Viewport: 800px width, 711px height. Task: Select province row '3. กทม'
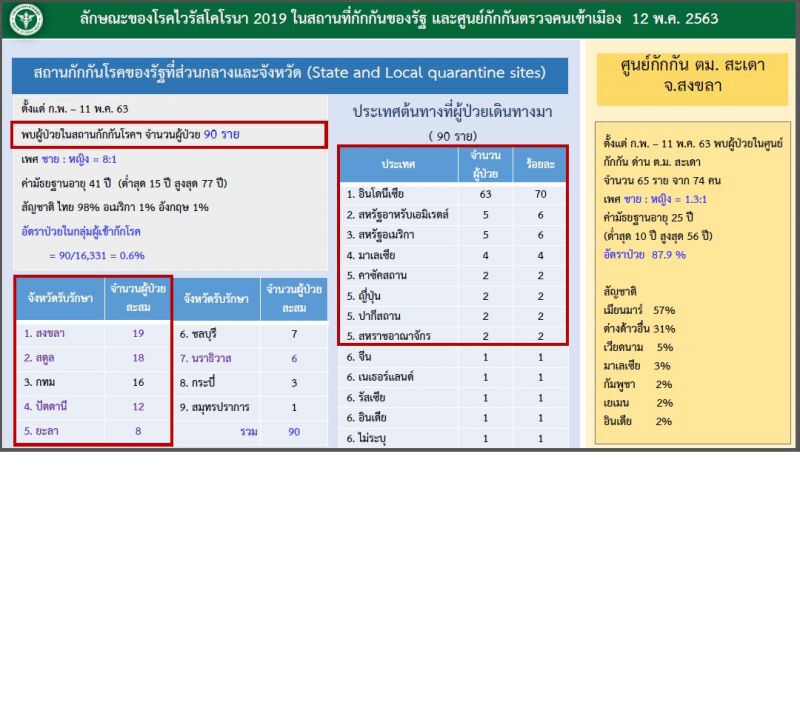coord(93,382)
